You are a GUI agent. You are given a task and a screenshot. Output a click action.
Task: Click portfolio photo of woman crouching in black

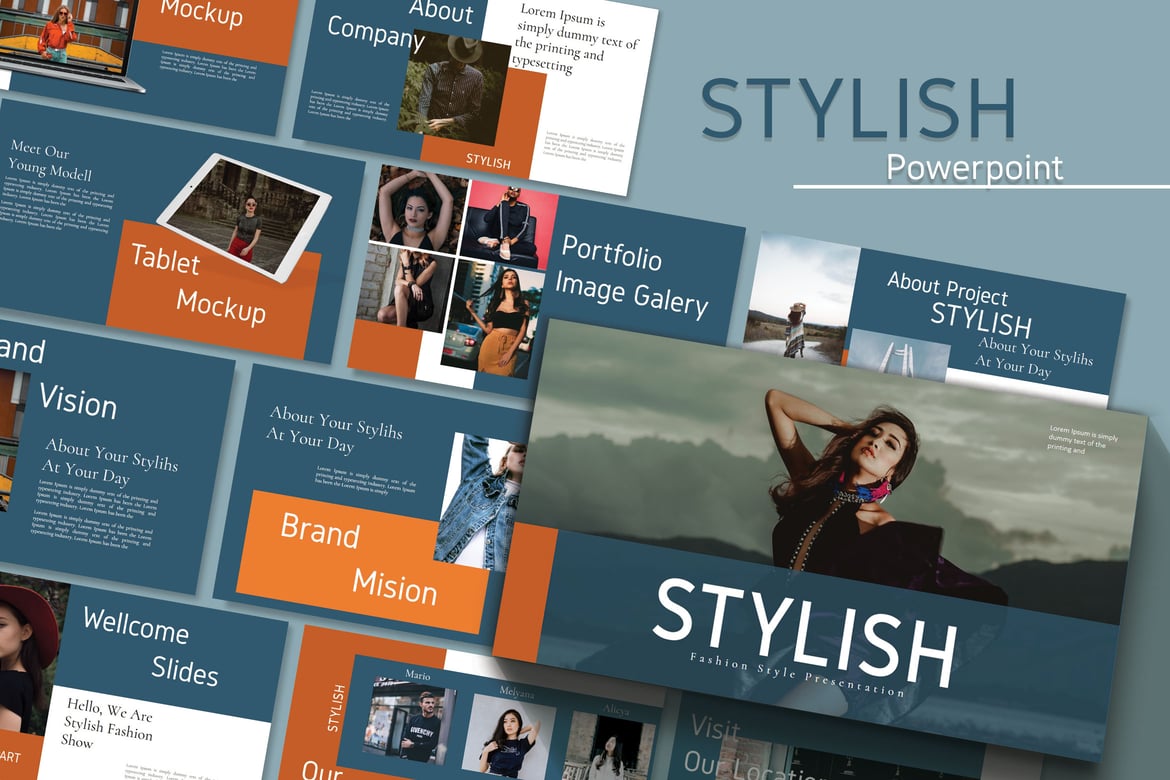(407, 289)
